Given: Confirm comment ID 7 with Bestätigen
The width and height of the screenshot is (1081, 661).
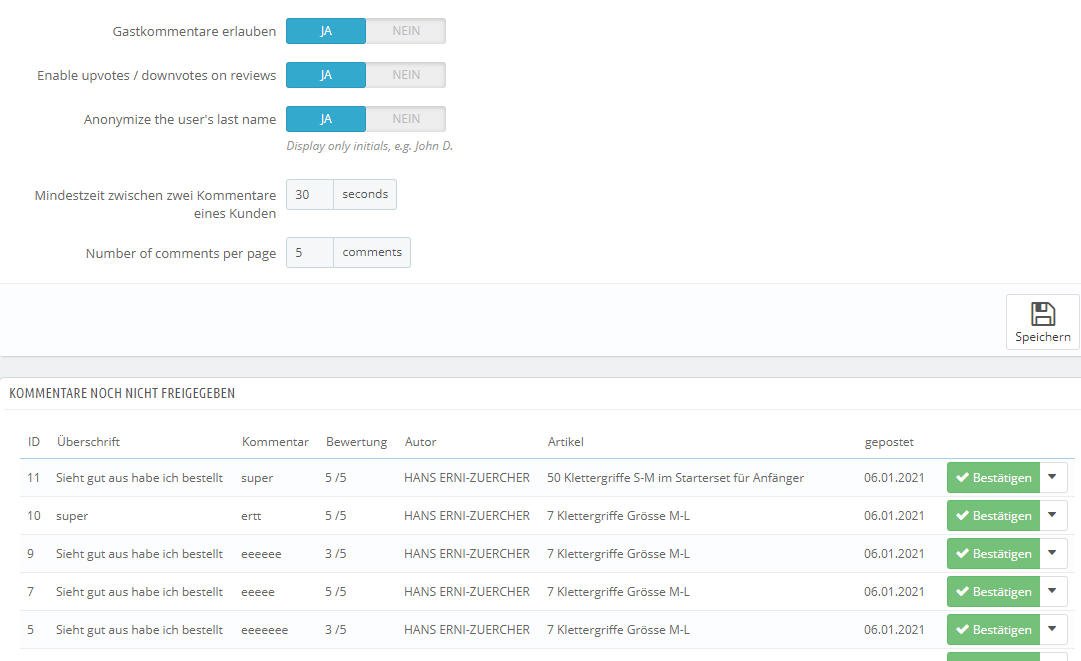Looking at the screenshot, I should (x=993, y=591).
